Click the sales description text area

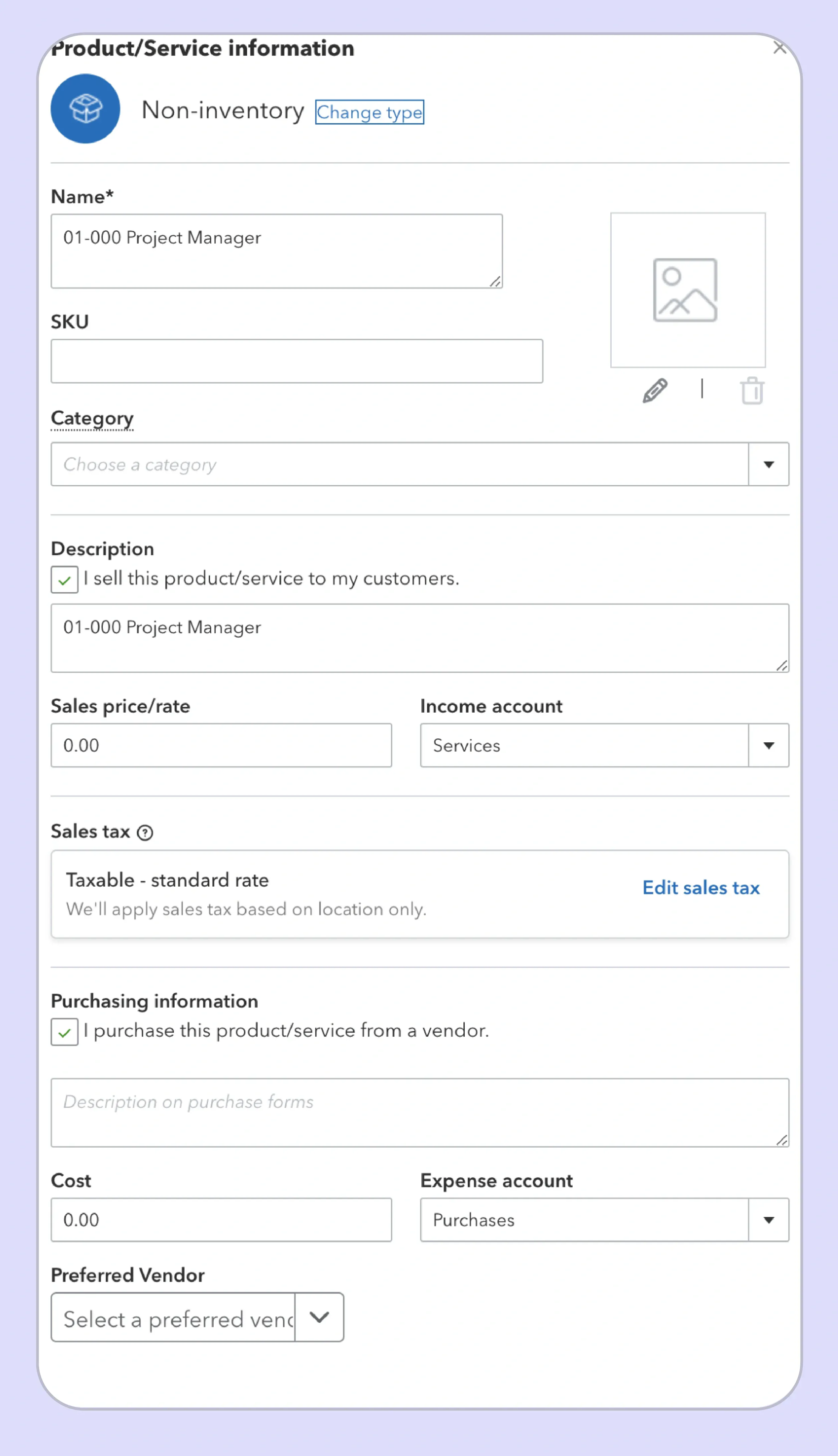(x=420, y=638)
